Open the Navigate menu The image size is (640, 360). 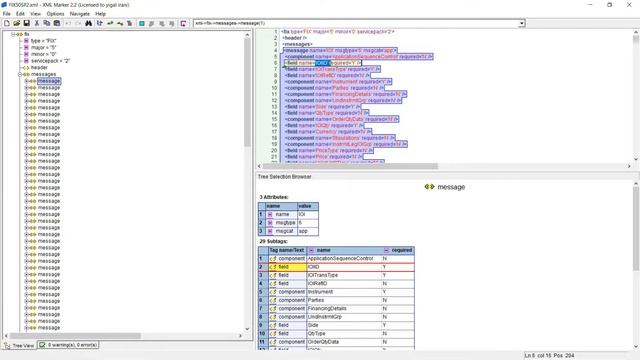80,14
